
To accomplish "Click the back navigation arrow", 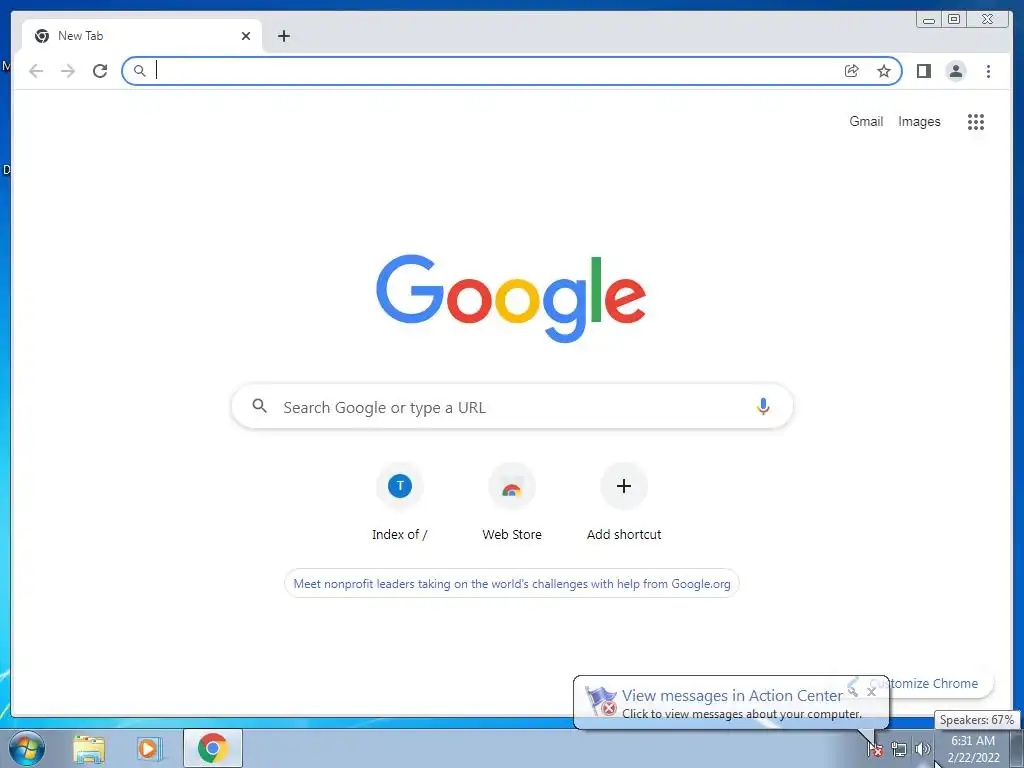I will [36, 71].
